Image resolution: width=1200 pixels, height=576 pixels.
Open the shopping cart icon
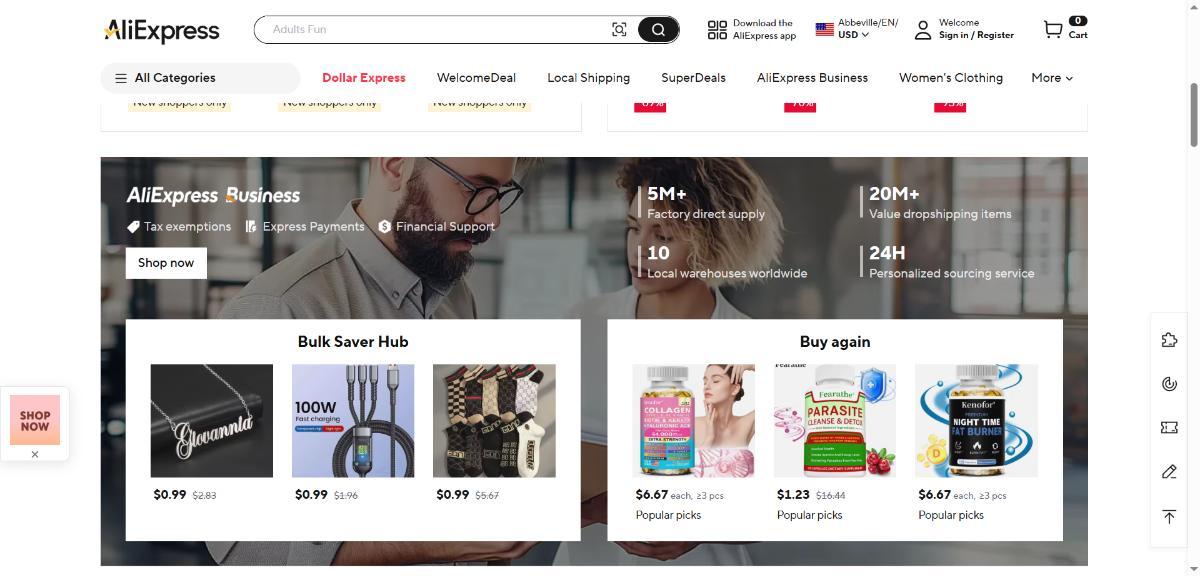tap(1053, 30)
